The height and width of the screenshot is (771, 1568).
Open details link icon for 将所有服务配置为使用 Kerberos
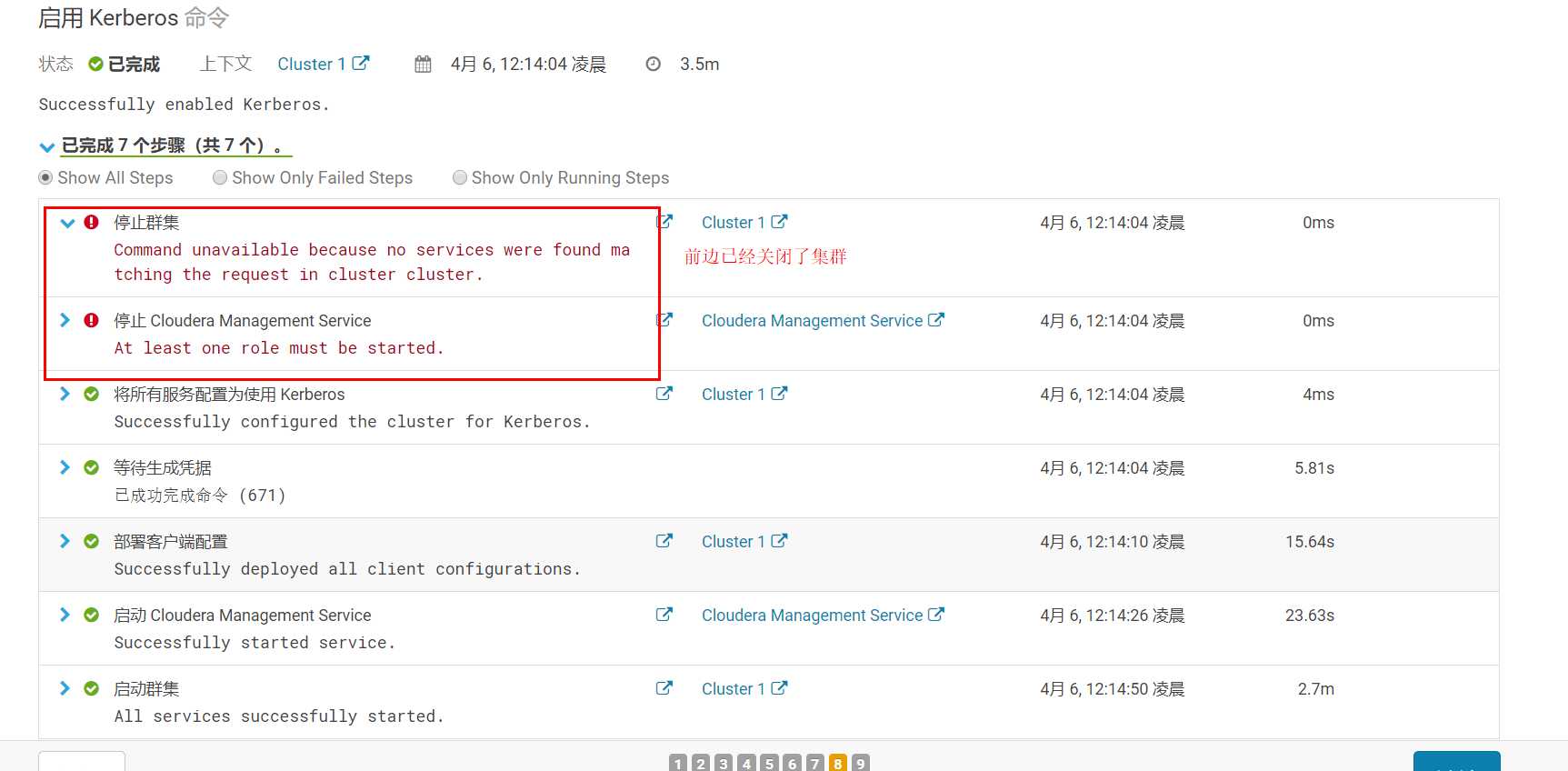click(x=664, y=394)
